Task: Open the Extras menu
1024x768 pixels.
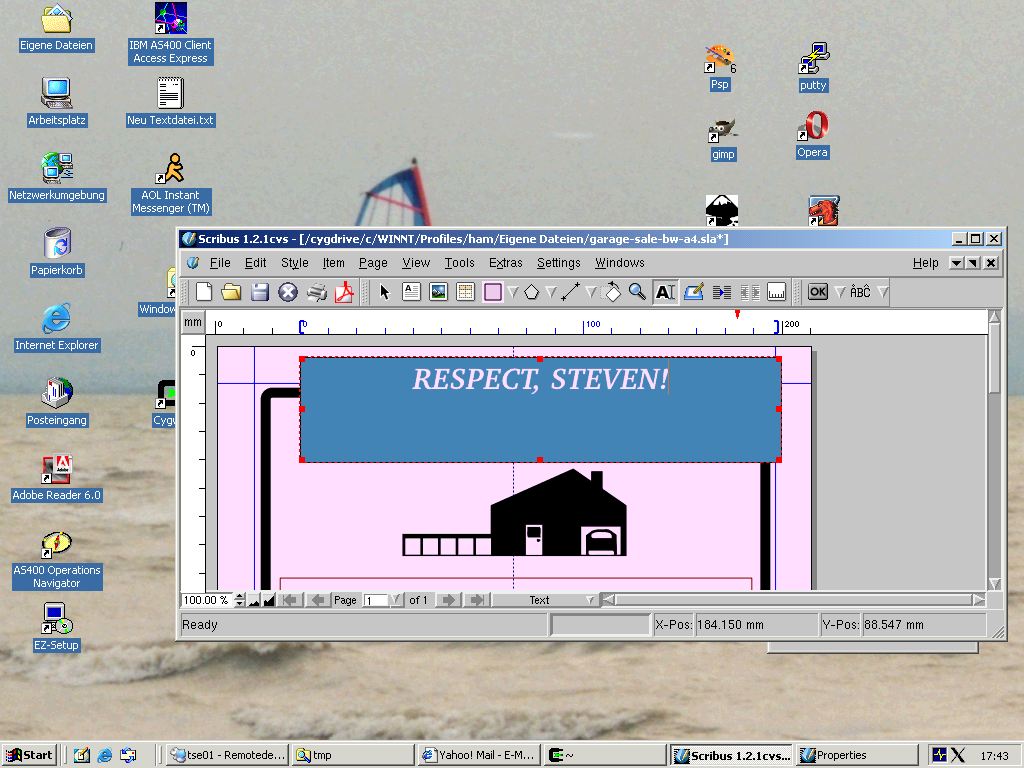Action: coord(505,263)
